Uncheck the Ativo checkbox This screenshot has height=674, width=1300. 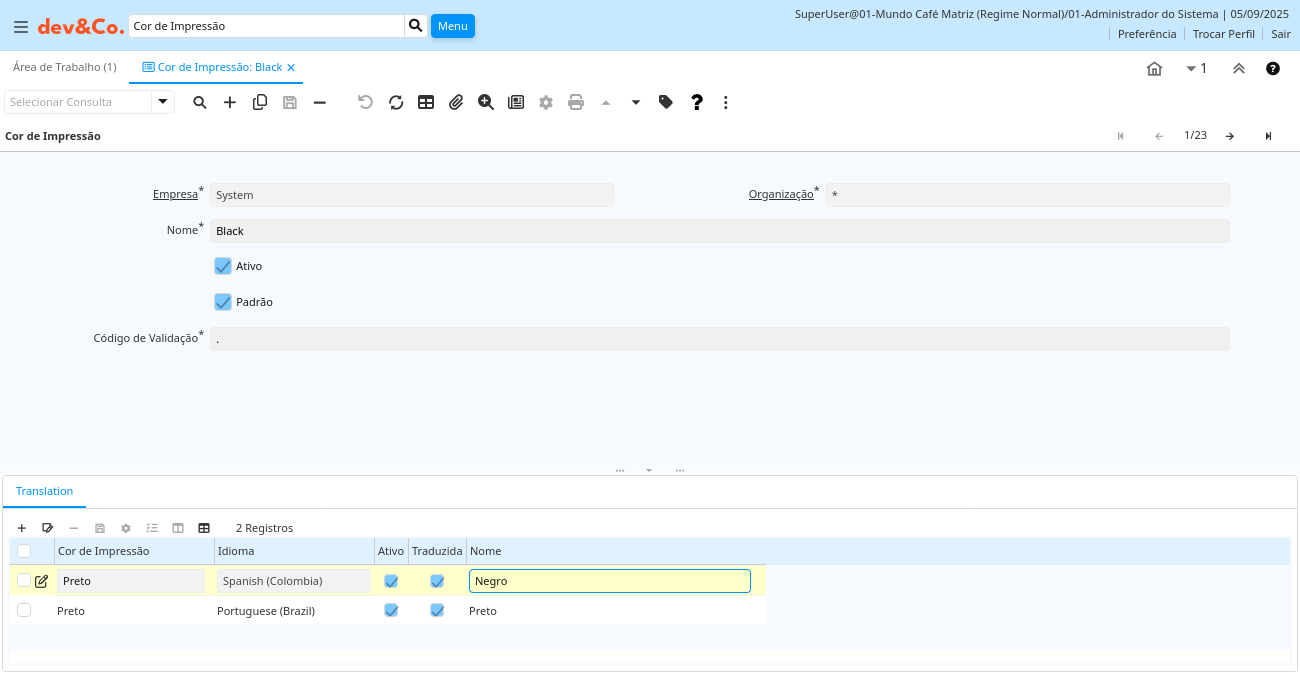click(223, 266)
